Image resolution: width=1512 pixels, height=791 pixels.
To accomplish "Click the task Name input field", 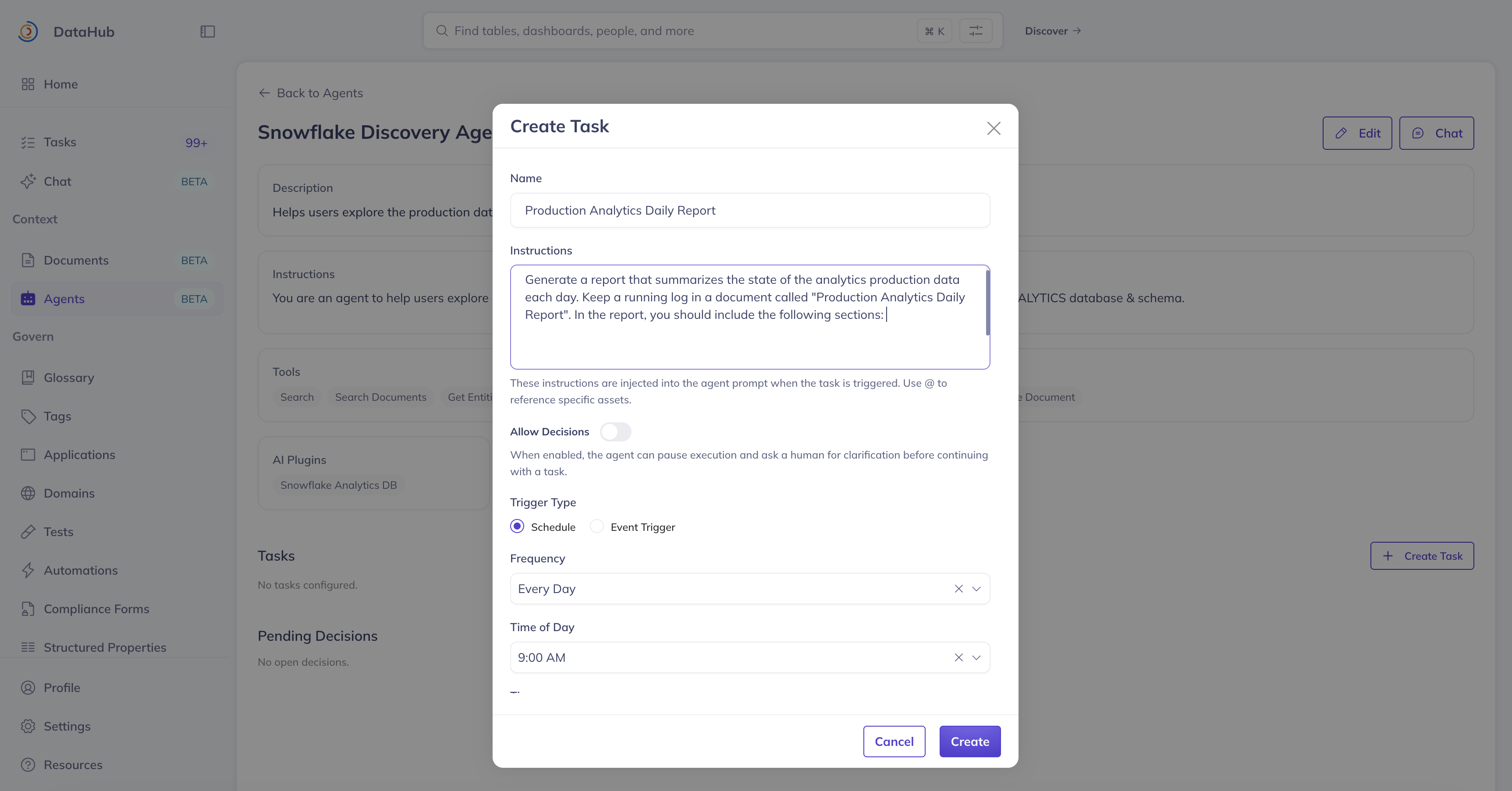I will coord(749,211).
